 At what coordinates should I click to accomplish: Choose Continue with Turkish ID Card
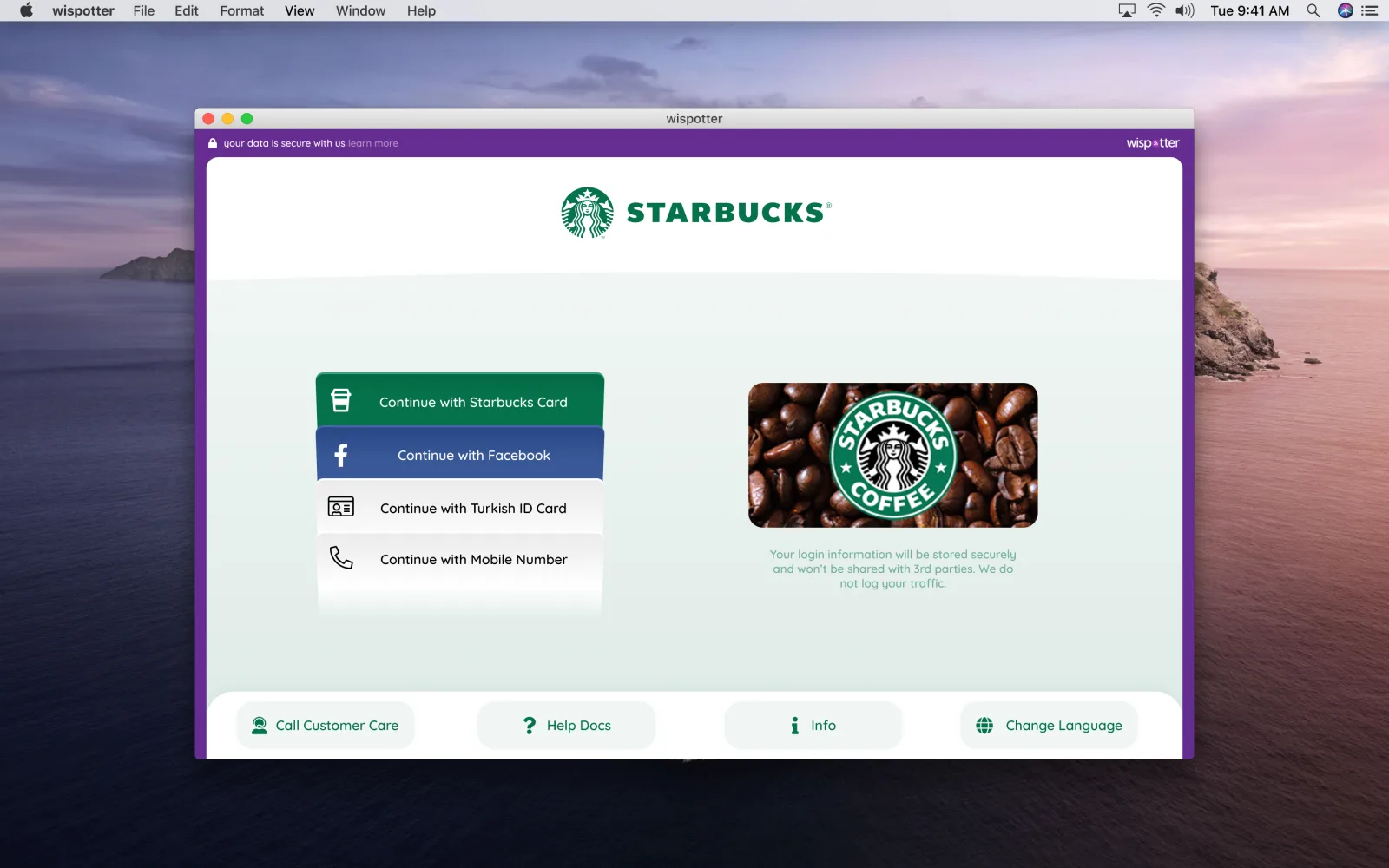(460, 507)
